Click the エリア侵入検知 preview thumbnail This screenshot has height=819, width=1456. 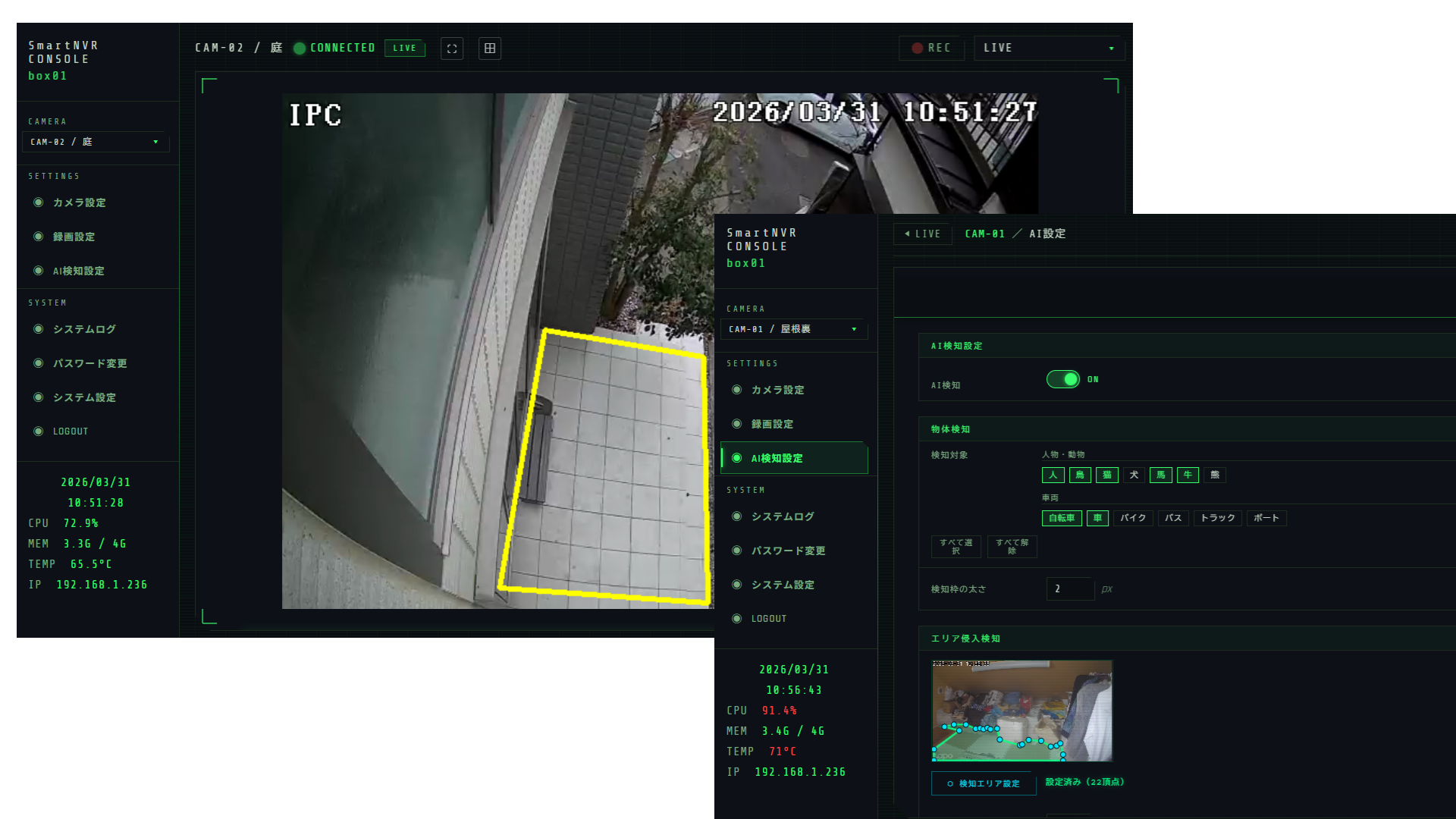pos(1021,711)
